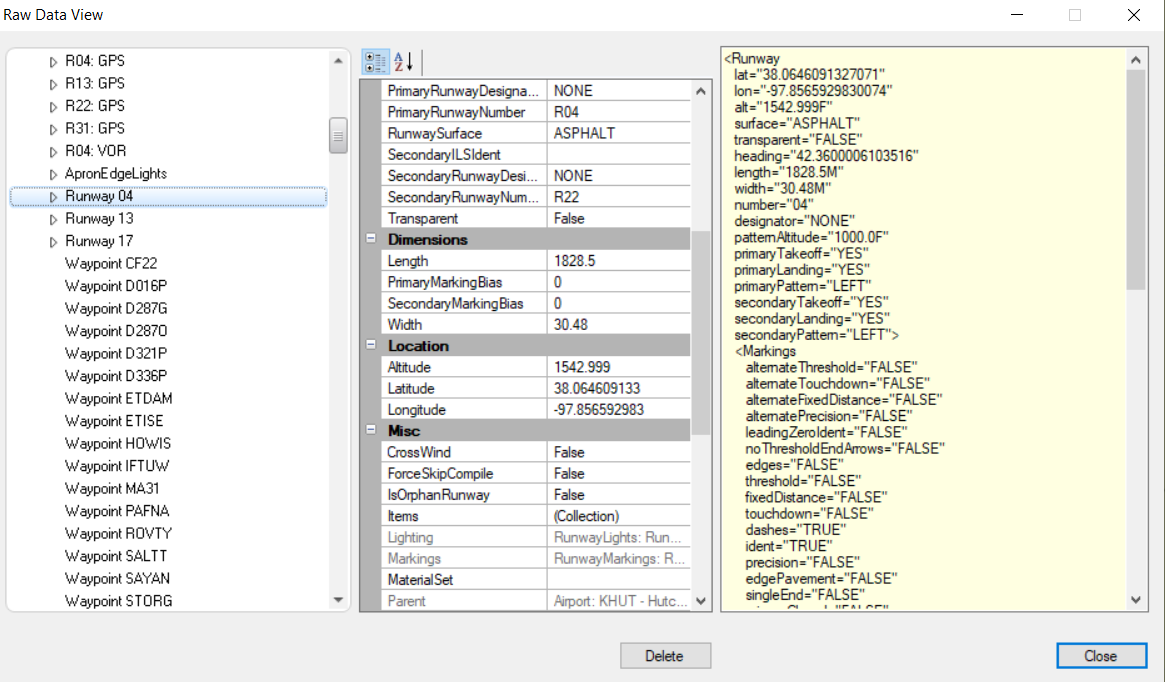The image size is (1165, 682).
Task: Switch property grid to Categorized view
Action: [375, 61]
